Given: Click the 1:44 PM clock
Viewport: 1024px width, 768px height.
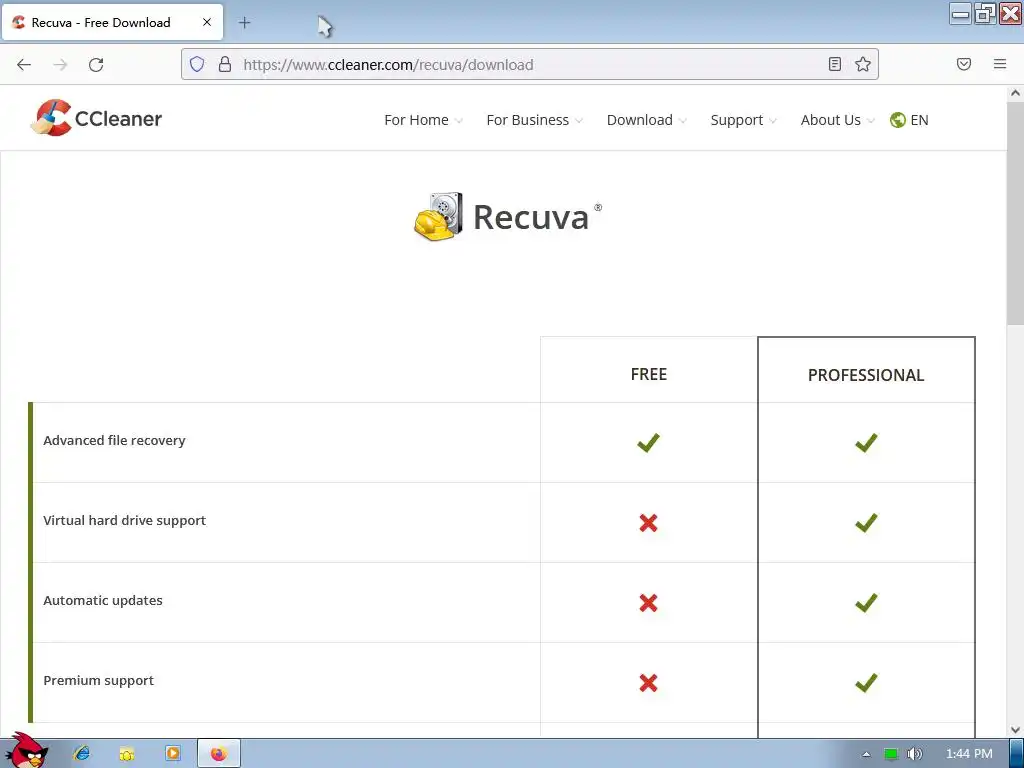Looking at the screenshot, I should (x=969, y=754).
